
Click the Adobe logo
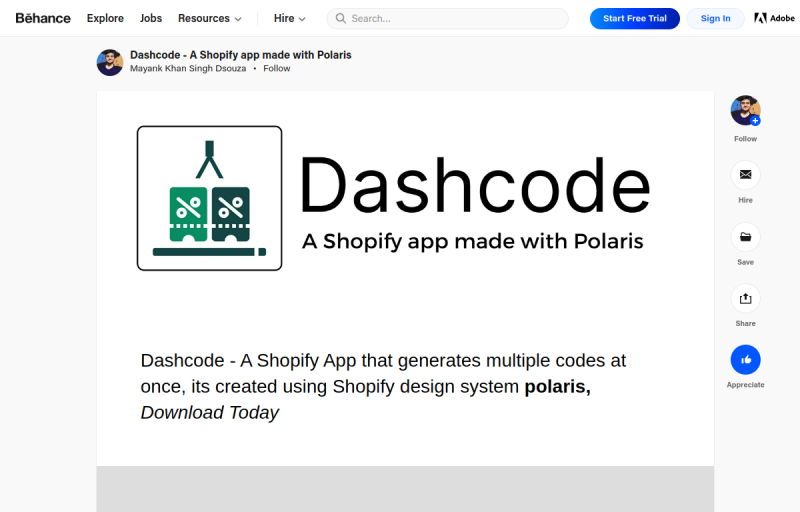click(774, 18)
